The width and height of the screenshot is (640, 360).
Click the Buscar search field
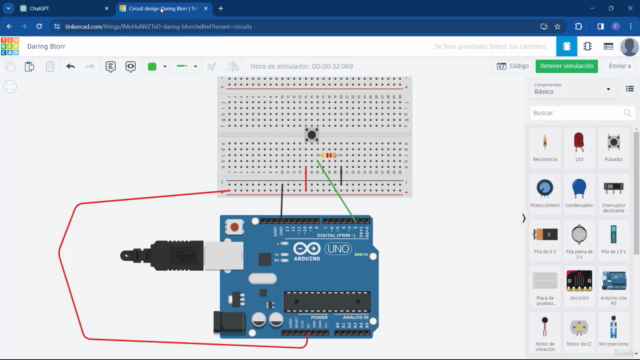(x=582, y=113)
